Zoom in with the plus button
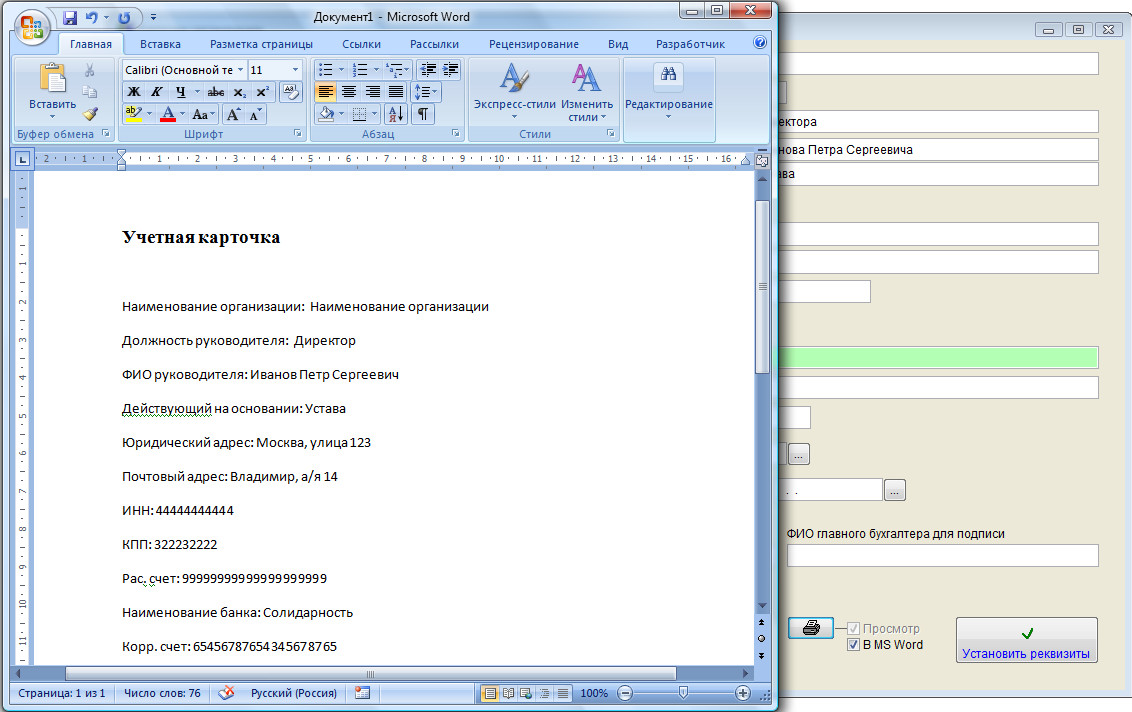This screenshot has width=1132, height=712. pyautogui.click(x=742, y=693)
